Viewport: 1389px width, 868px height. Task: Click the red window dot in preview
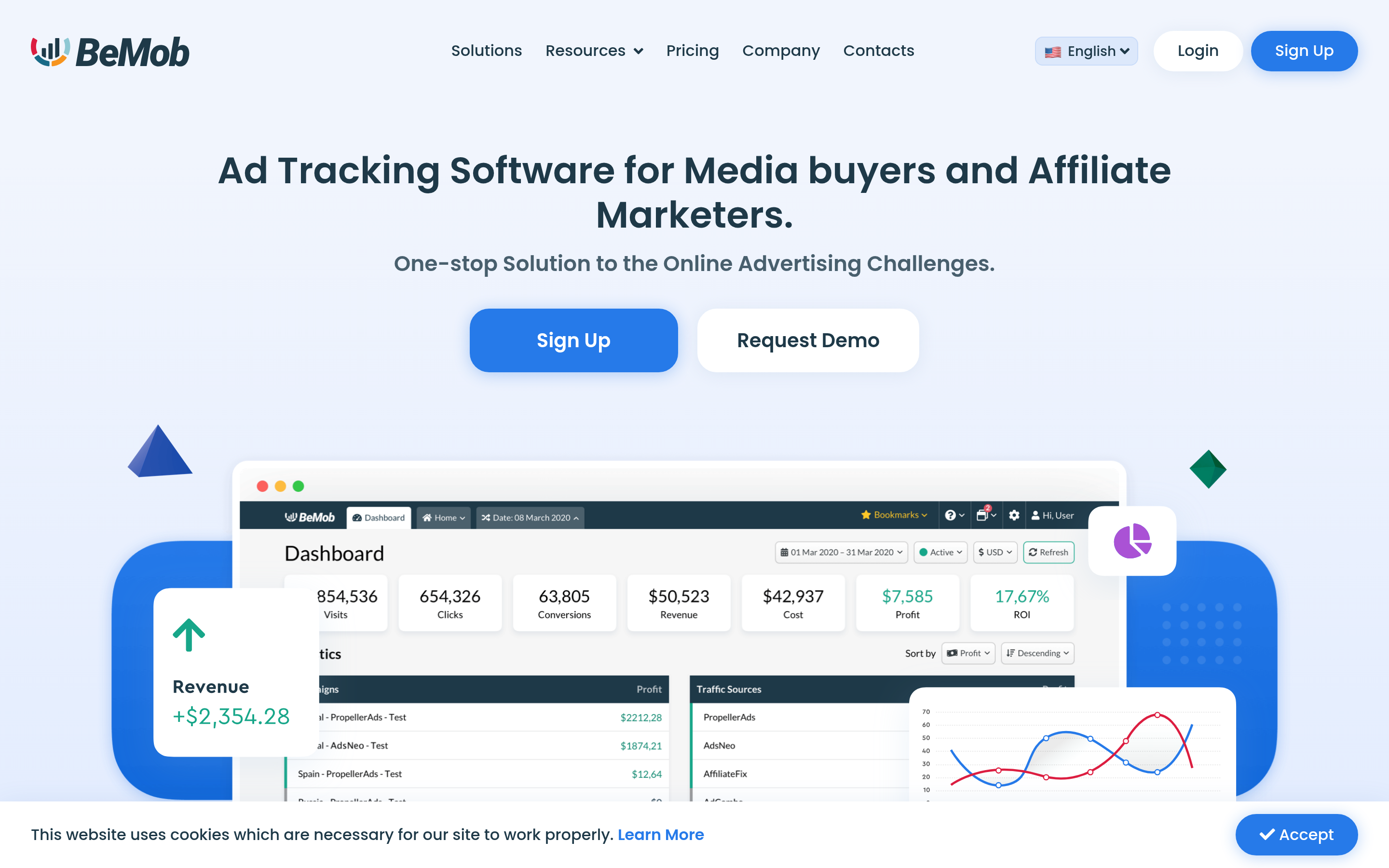(262, 486)
